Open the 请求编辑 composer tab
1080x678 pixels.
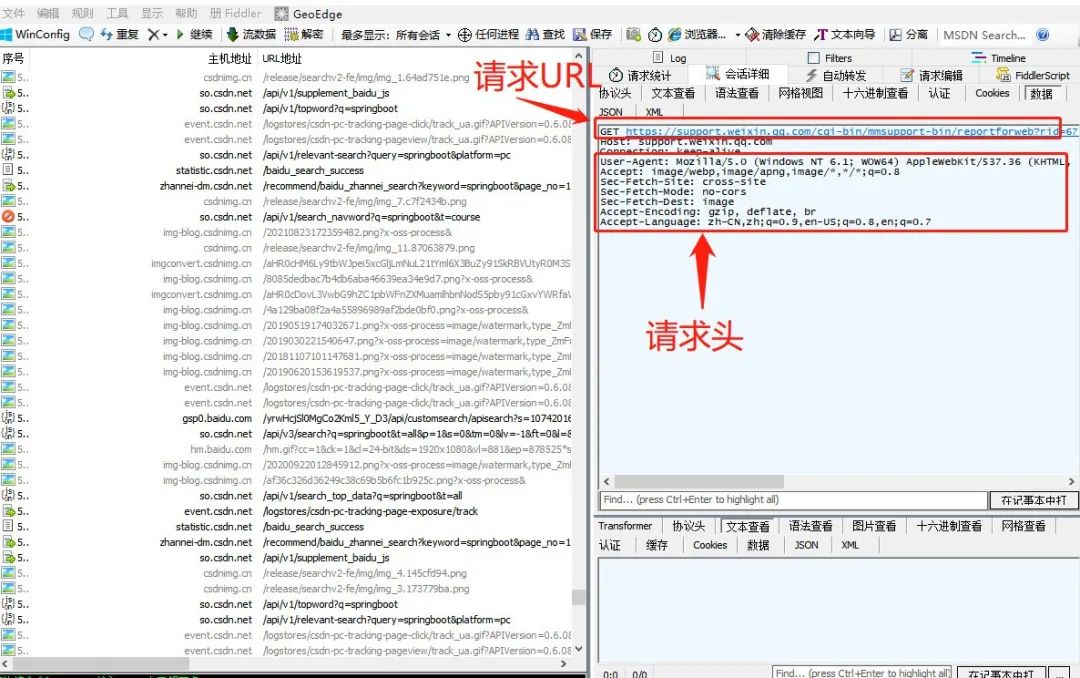(x=931, y=75)
